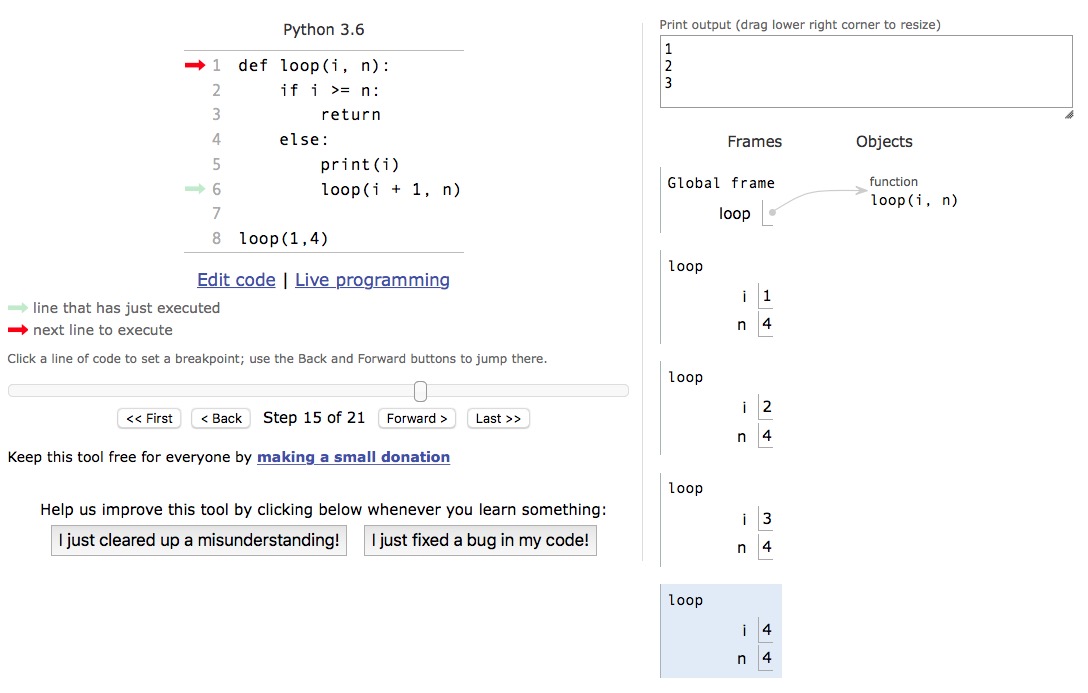Click the loop pointer dot in Global frame
Screen dimensions: 1088x693
coord(772,212)
